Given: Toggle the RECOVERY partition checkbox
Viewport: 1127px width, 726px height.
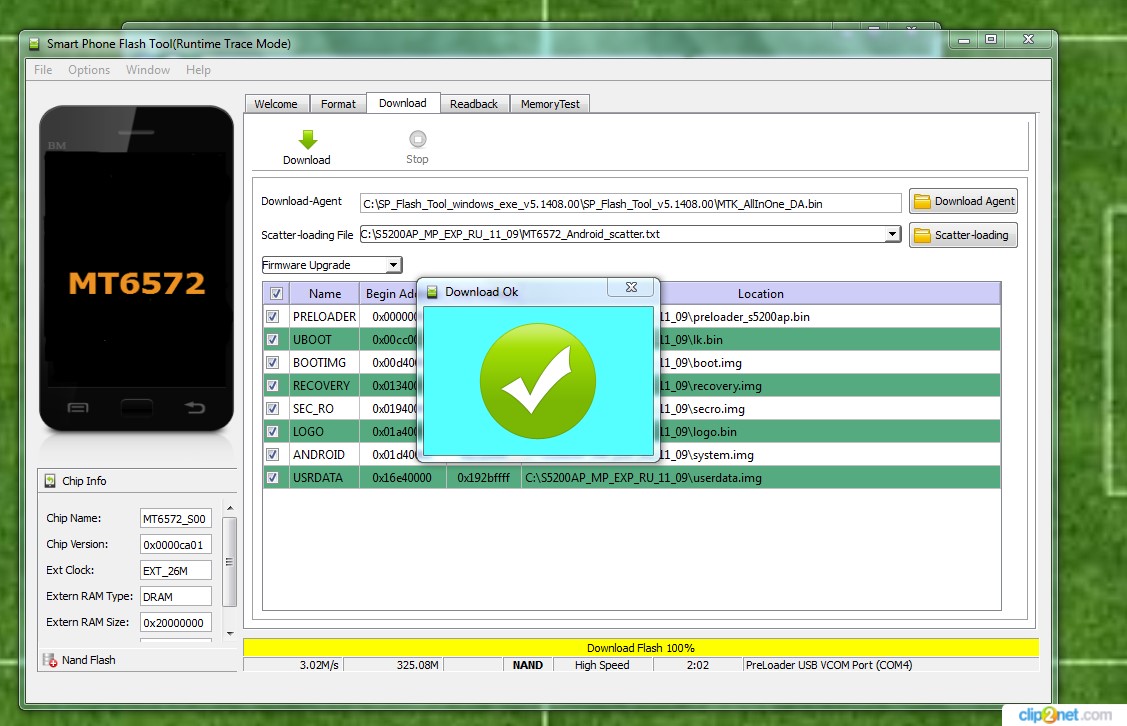Looking at the screenshot, I should point(272,386).
